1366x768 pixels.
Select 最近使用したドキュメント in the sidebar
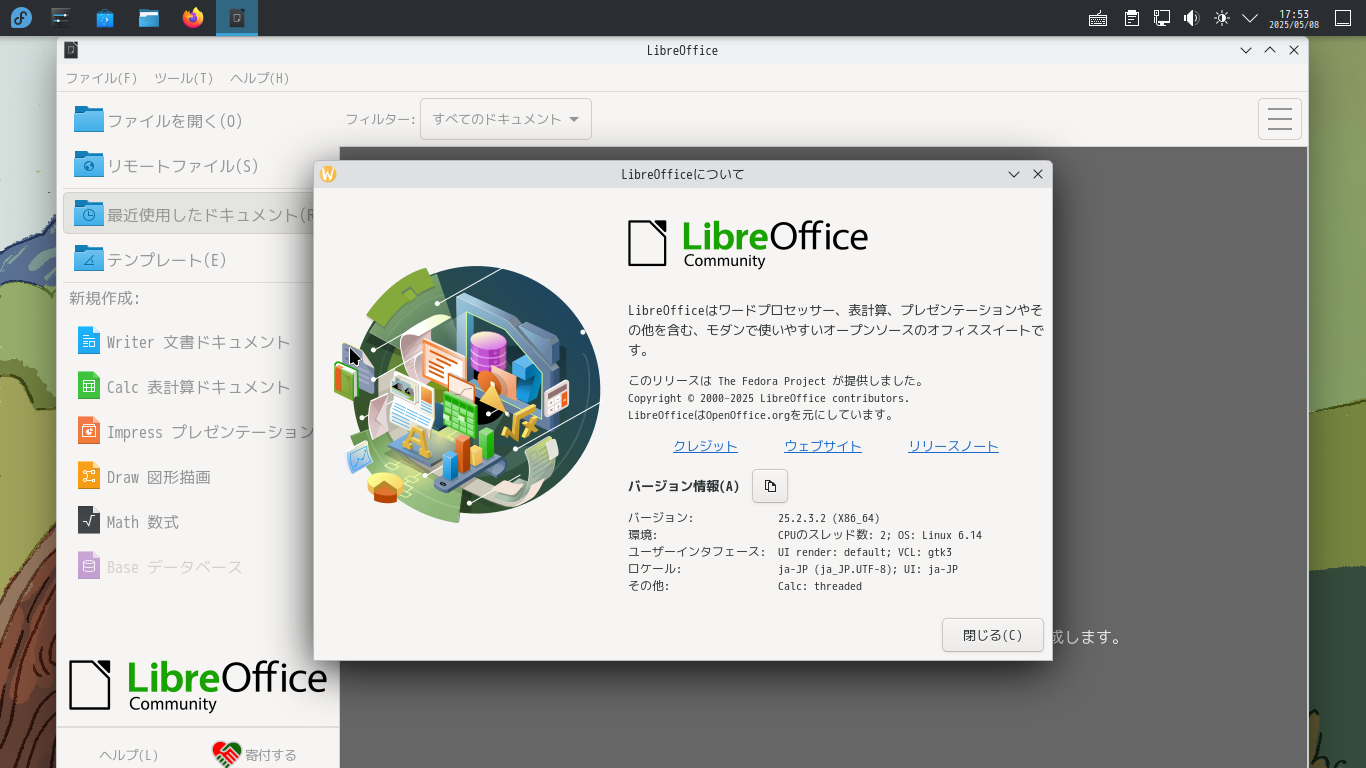[190, 214]
